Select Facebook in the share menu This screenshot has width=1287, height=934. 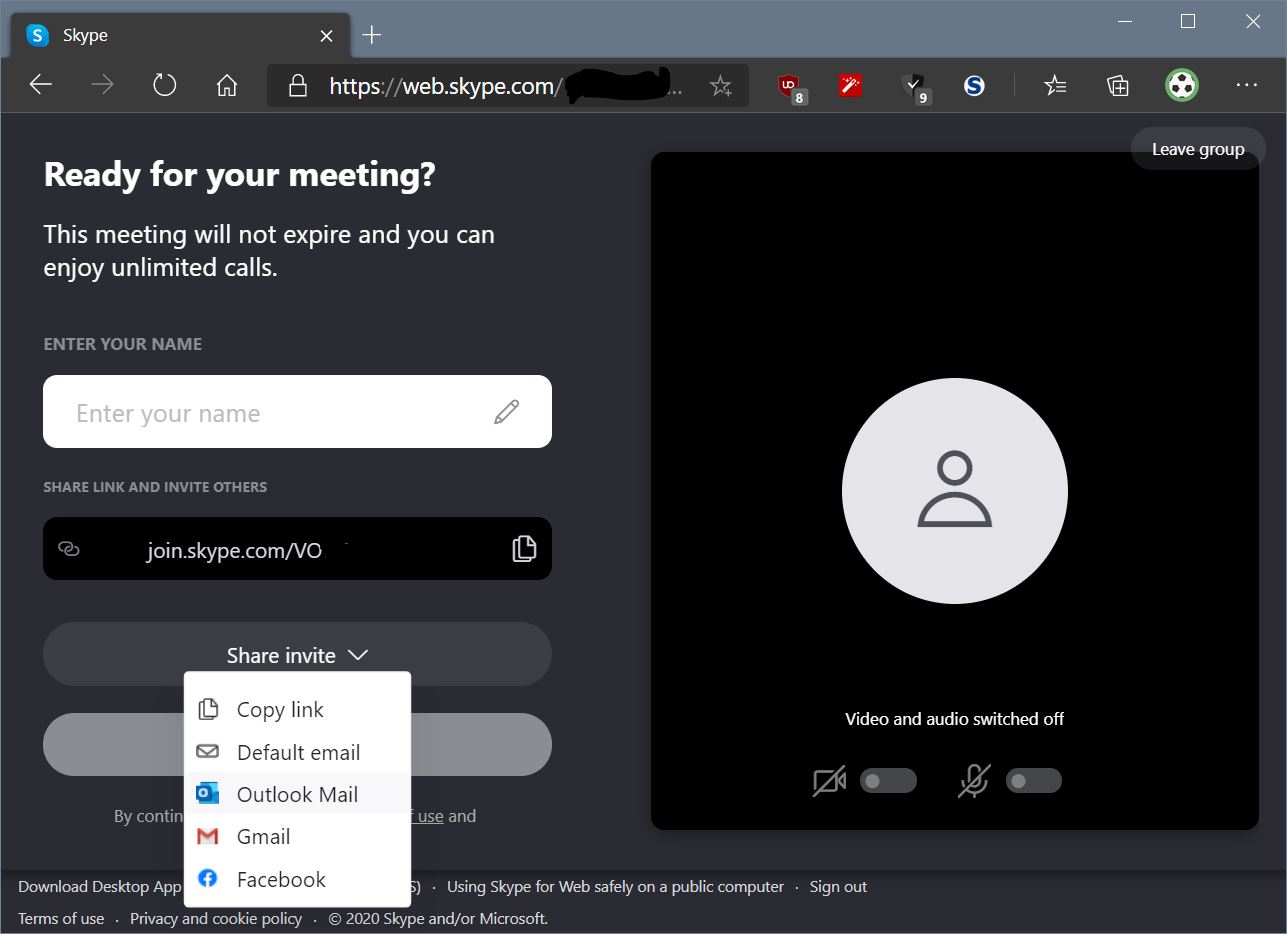click(297, 879)
